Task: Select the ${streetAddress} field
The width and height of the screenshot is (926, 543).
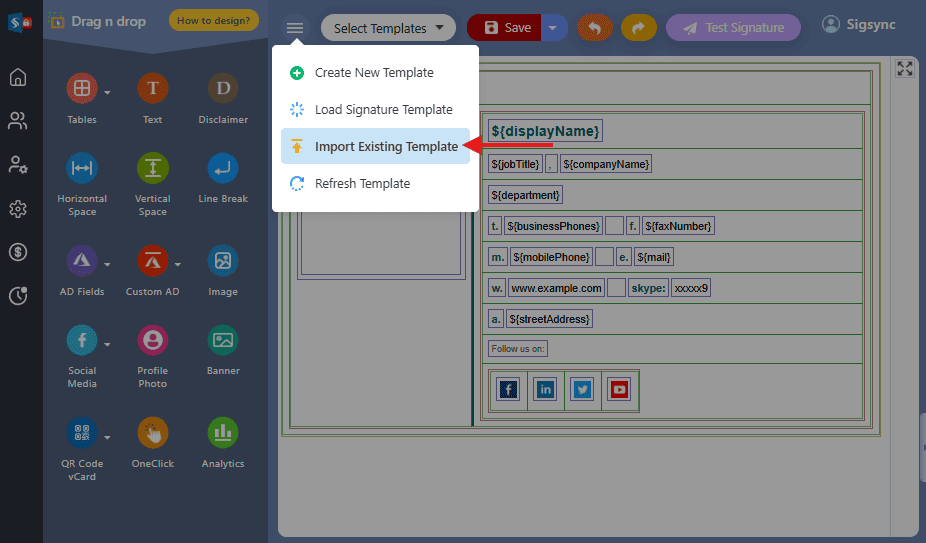Action: 549,319
